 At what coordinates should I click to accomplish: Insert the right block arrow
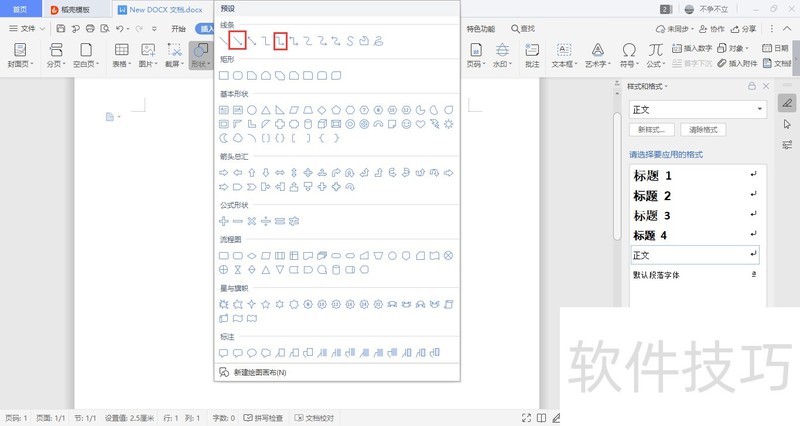click(223, 173)
